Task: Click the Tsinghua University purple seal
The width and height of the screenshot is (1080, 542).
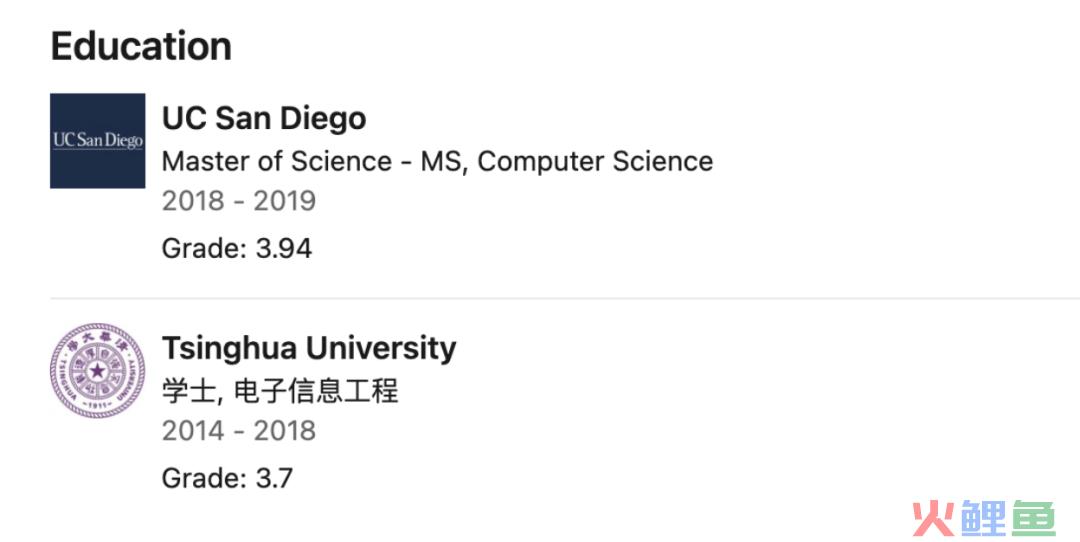Action: click(97, 371)
